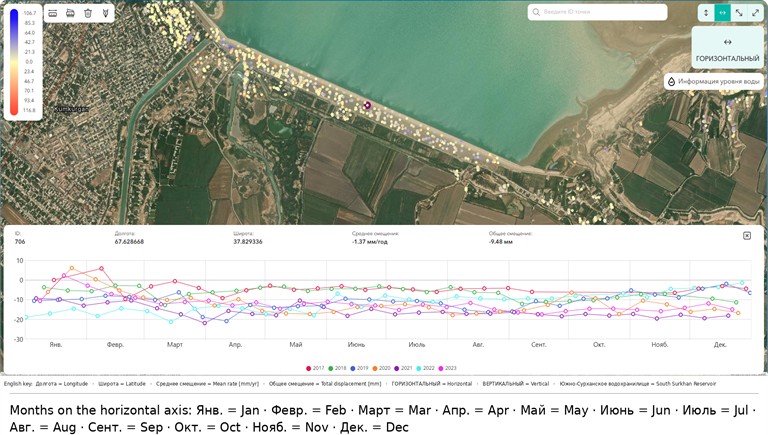The image size is (768, 435).
Task: Focus the point ID search field
Action: 598,12
